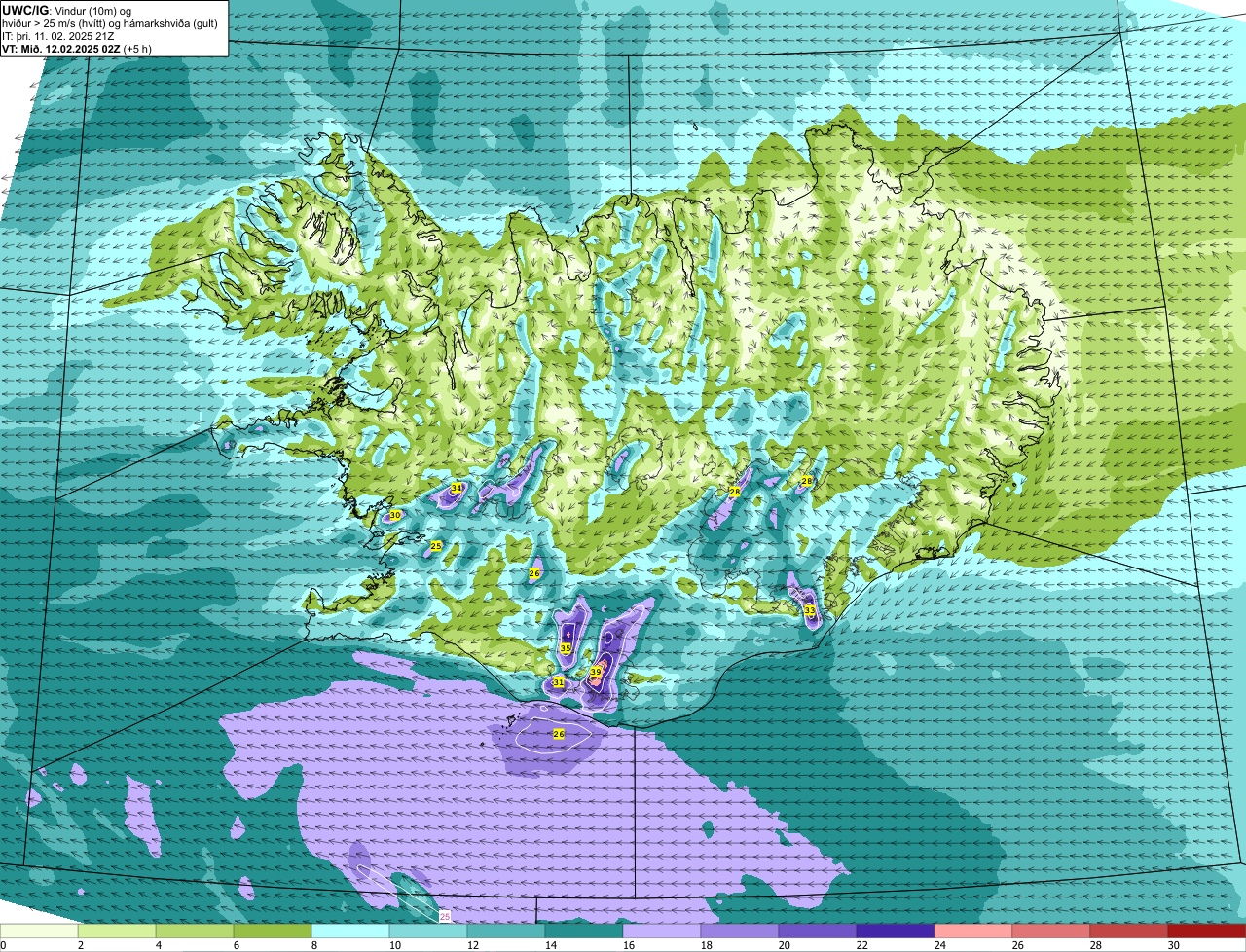
Task: Select the 14–16 m/s dark teal legend swatch
Action: (584, 932)
